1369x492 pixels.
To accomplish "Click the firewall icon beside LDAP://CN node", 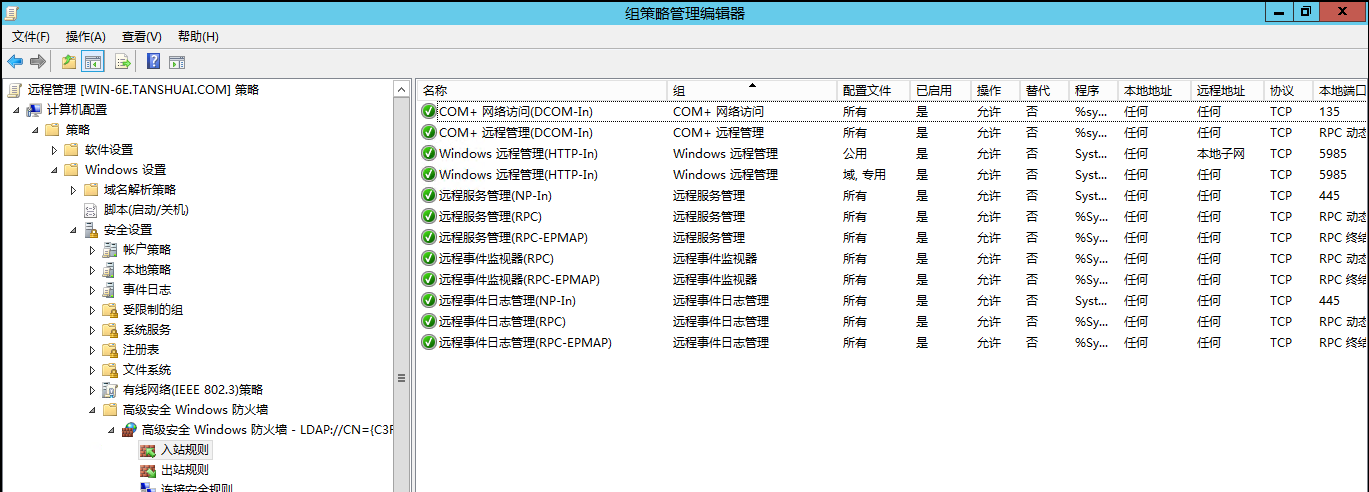I will click(129, 430).
